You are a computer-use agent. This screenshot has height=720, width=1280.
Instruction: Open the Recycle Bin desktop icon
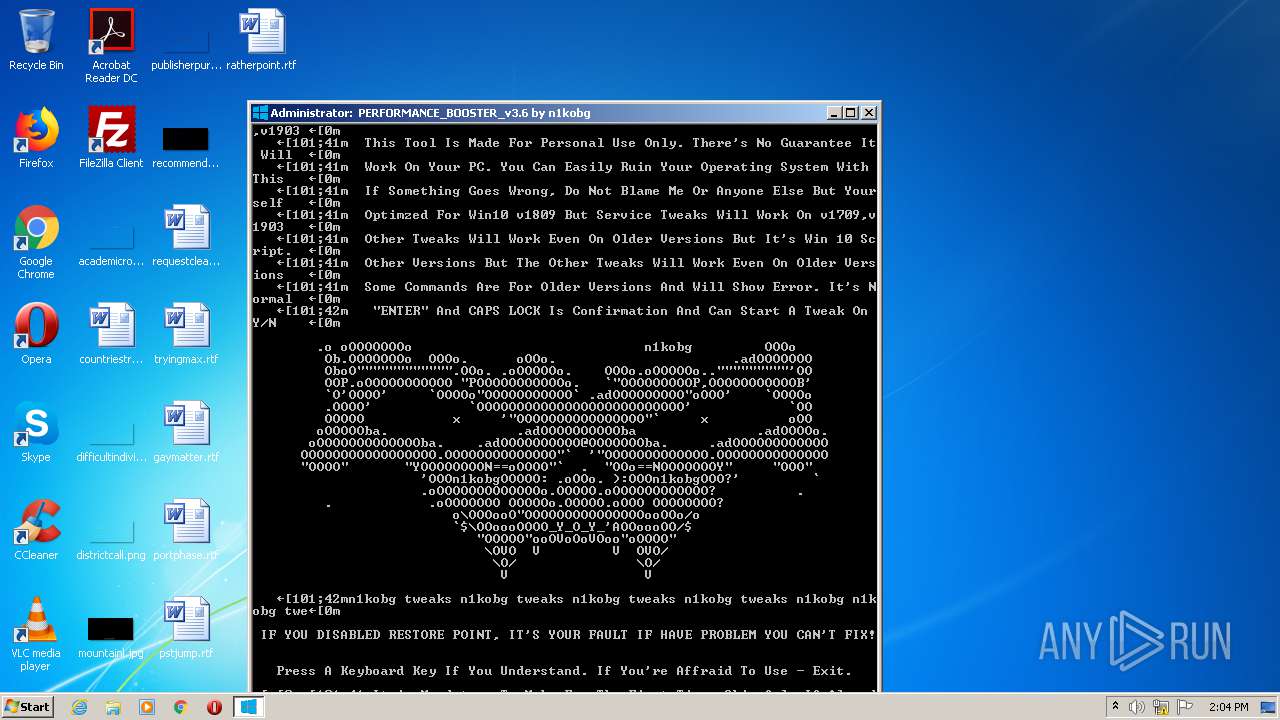pyautogui.click(x=36, y=40)
